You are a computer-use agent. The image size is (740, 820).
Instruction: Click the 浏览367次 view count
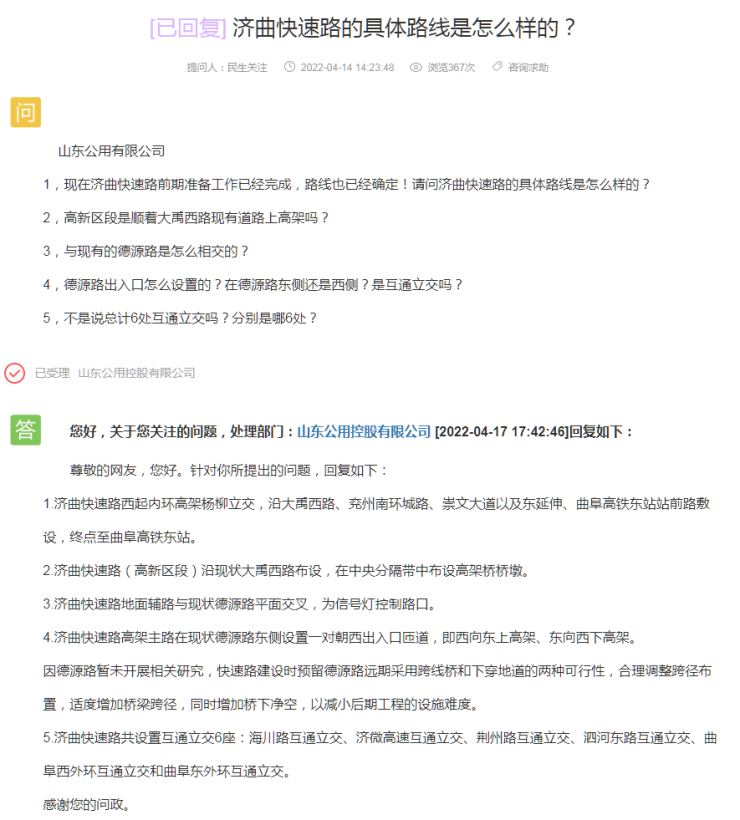(451, 67)
